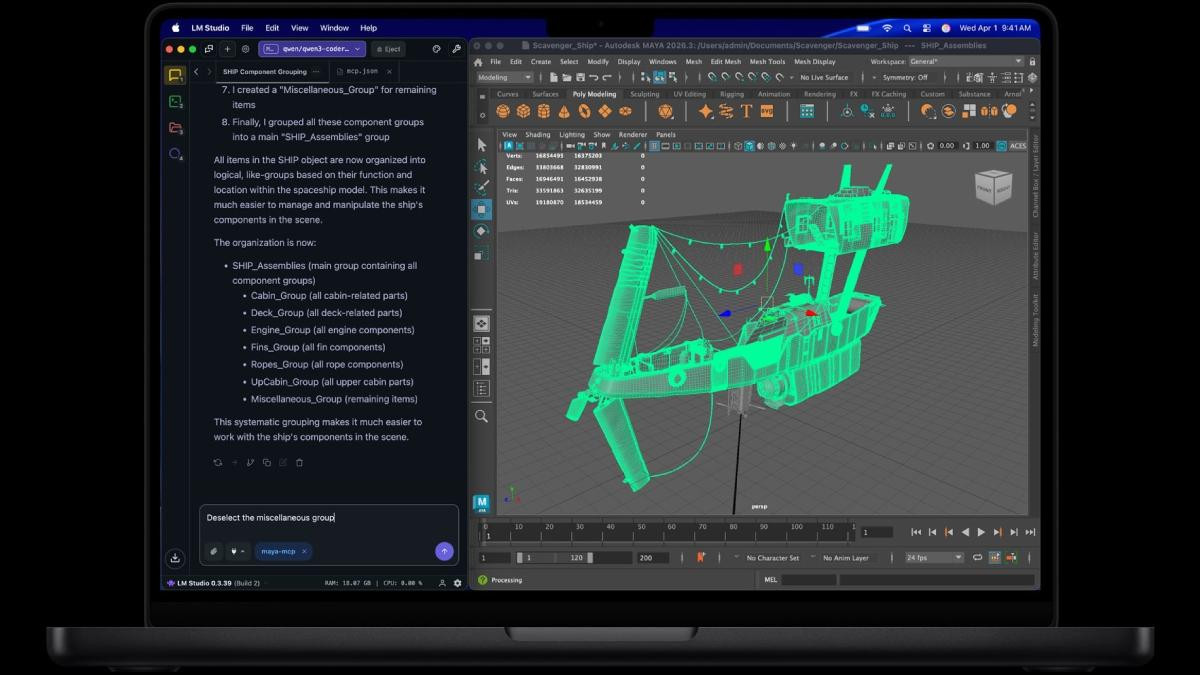Delete the assistant message with trash icon
Viewport: 1200px width, 675px height.
pyautogui.click(x=299, y=462)
